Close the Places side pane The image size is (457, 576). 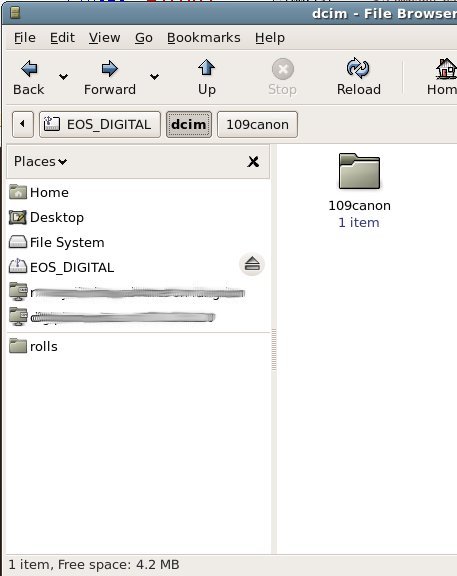[253, 162]
